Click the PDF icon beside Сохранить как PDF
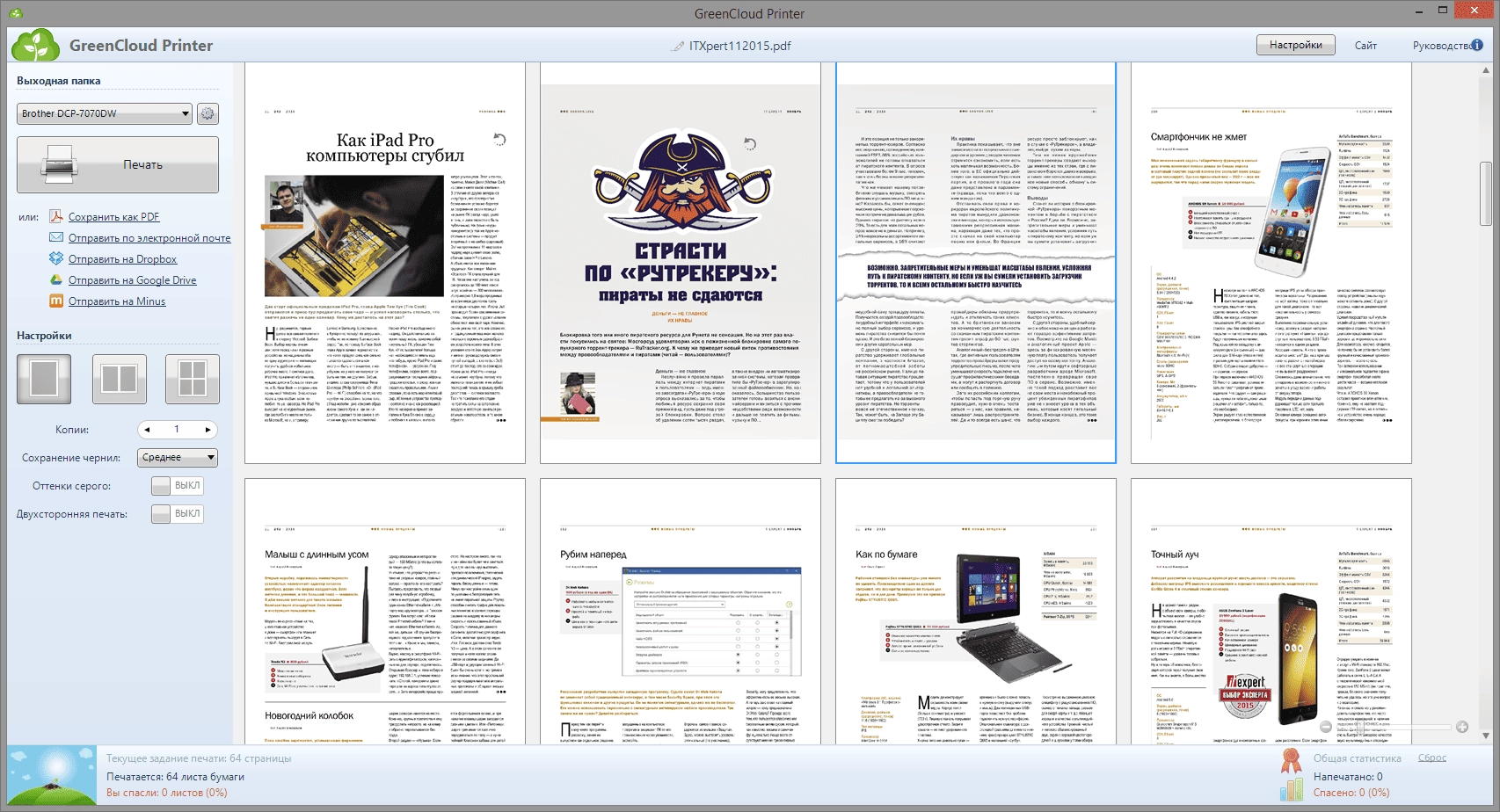The height and width of the screenshot is (812, 1500). point(56,217)
